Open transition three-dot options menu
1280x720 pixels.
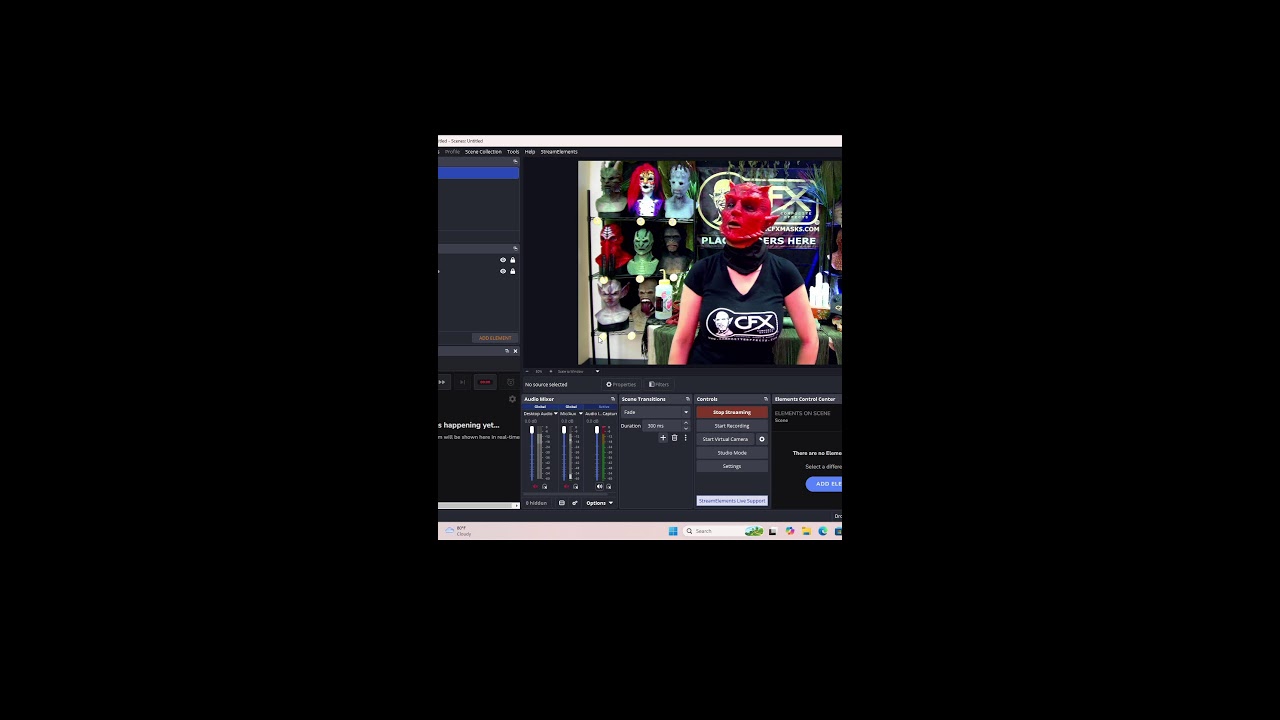(685, 438)
